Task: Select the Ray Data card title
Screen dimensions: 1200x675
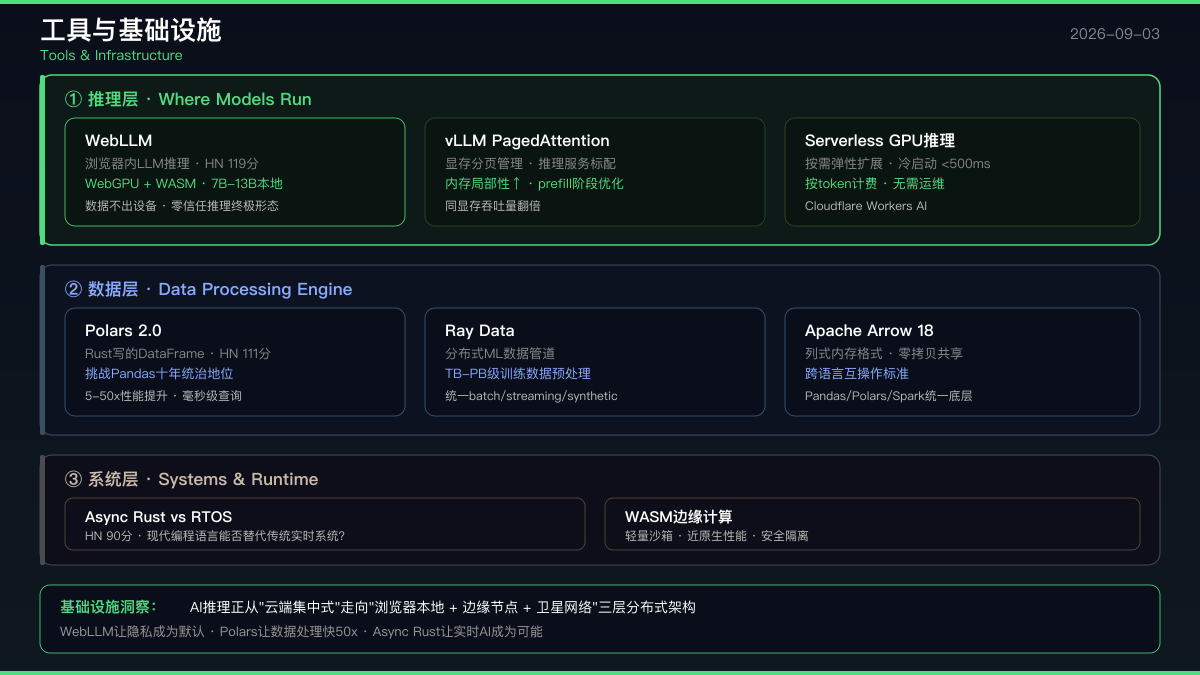Action: click(x=480, y=331)
